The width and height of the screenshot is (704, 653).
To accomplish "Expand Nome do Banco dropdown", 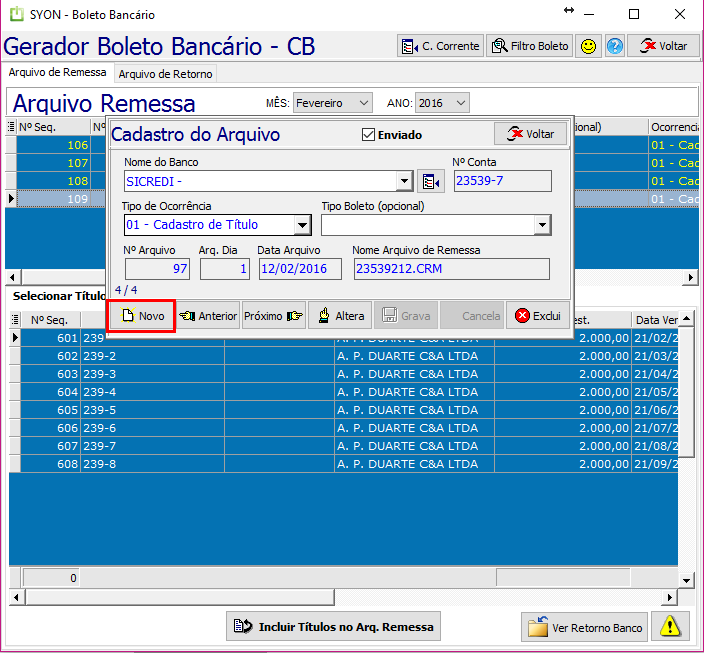I will pyautogui.click(x=404, y=181).
